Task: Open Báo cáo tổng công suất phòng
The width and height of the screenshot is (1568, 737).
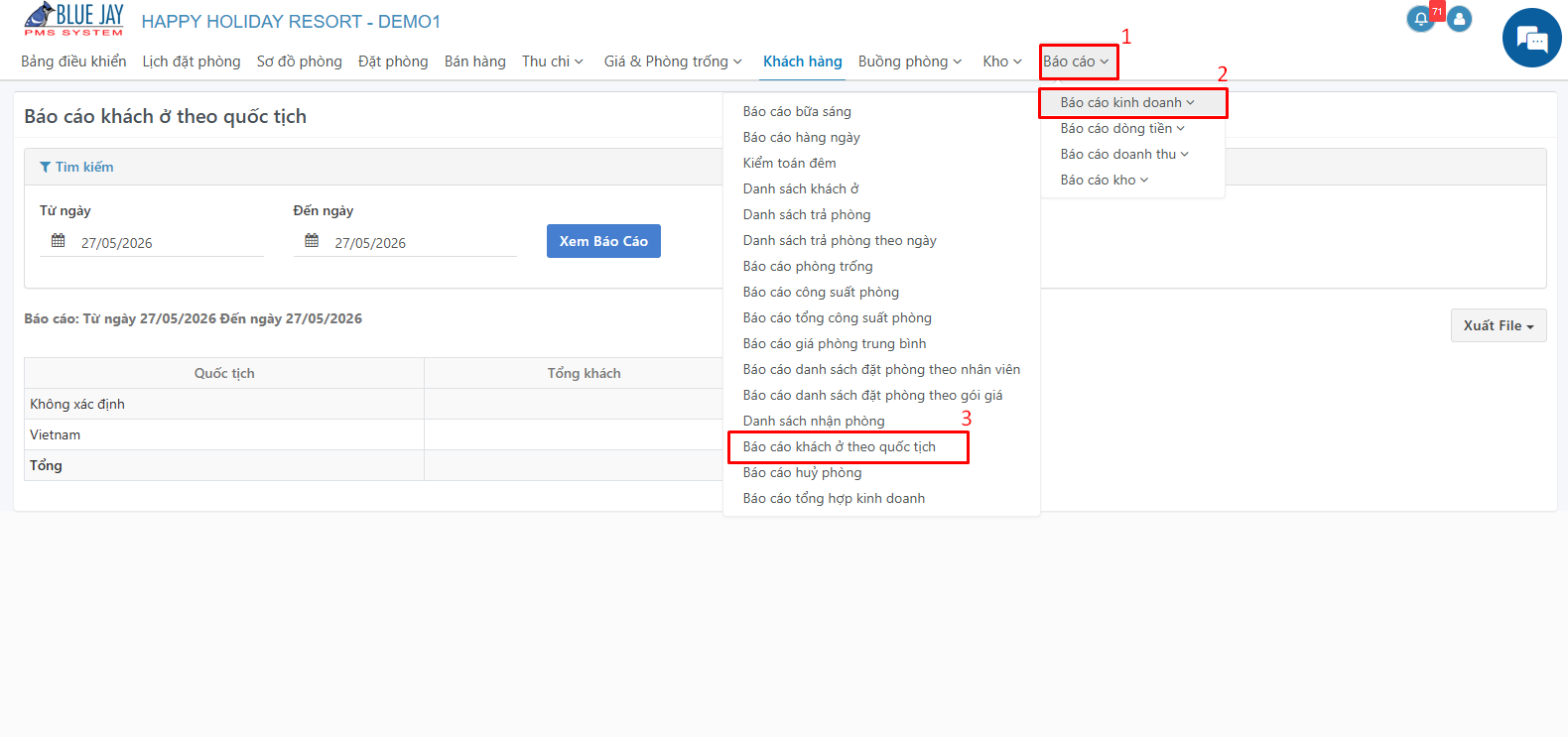Action: tap(838, 317)
